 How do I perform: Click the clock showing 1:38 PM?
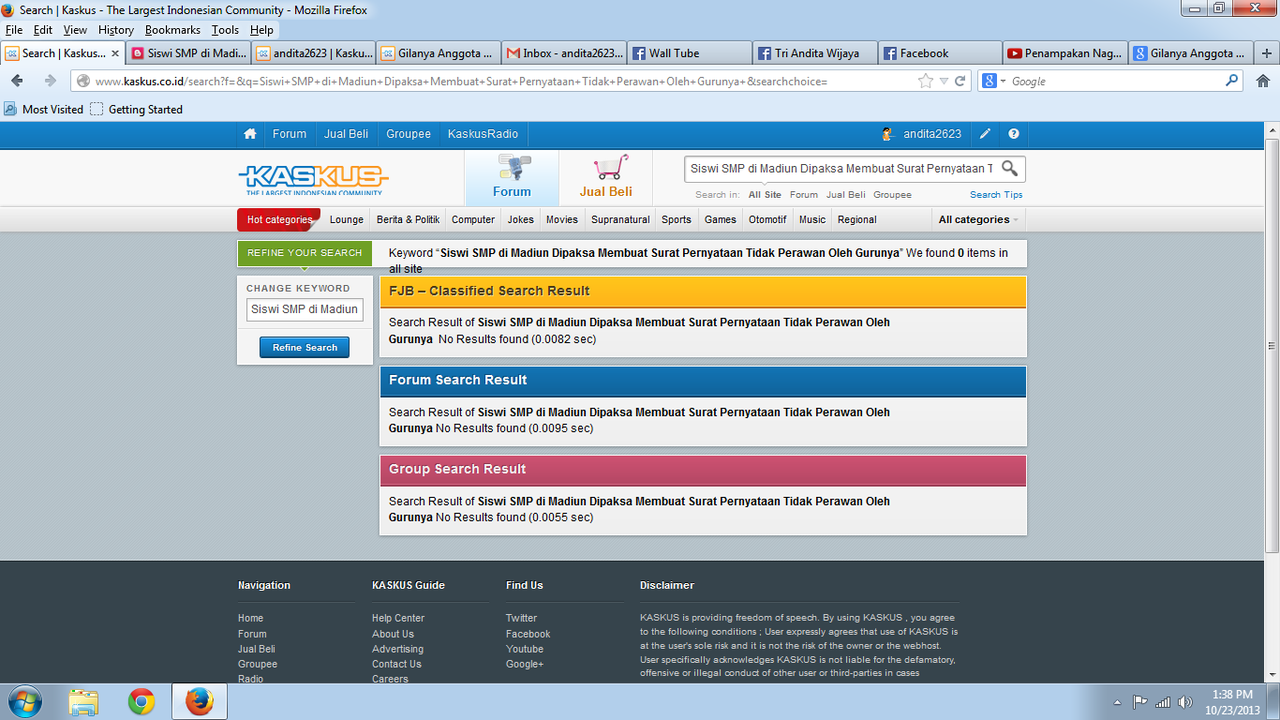pos(1231,694)
